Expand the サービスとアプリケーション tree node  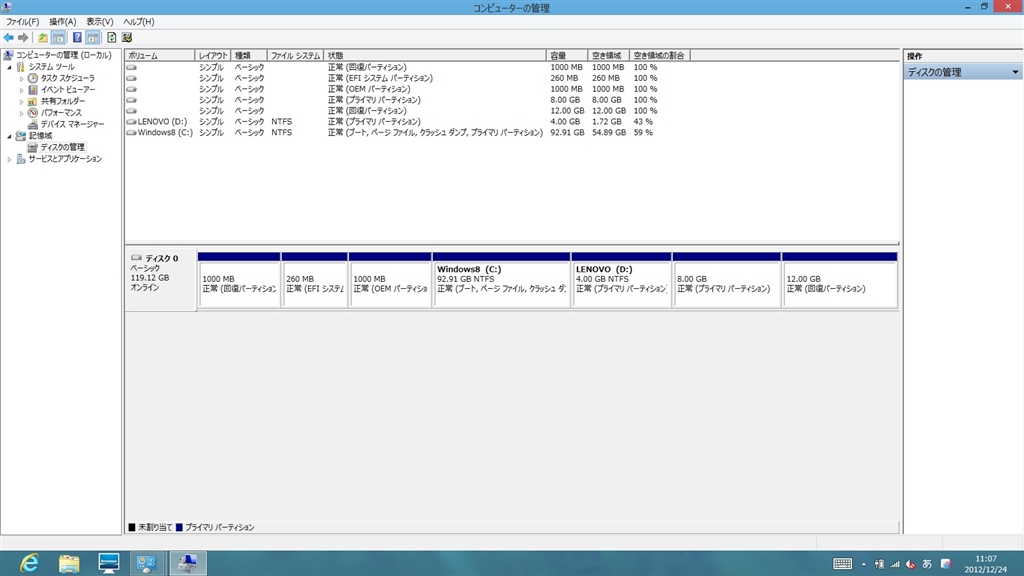[x=9, y=159]
